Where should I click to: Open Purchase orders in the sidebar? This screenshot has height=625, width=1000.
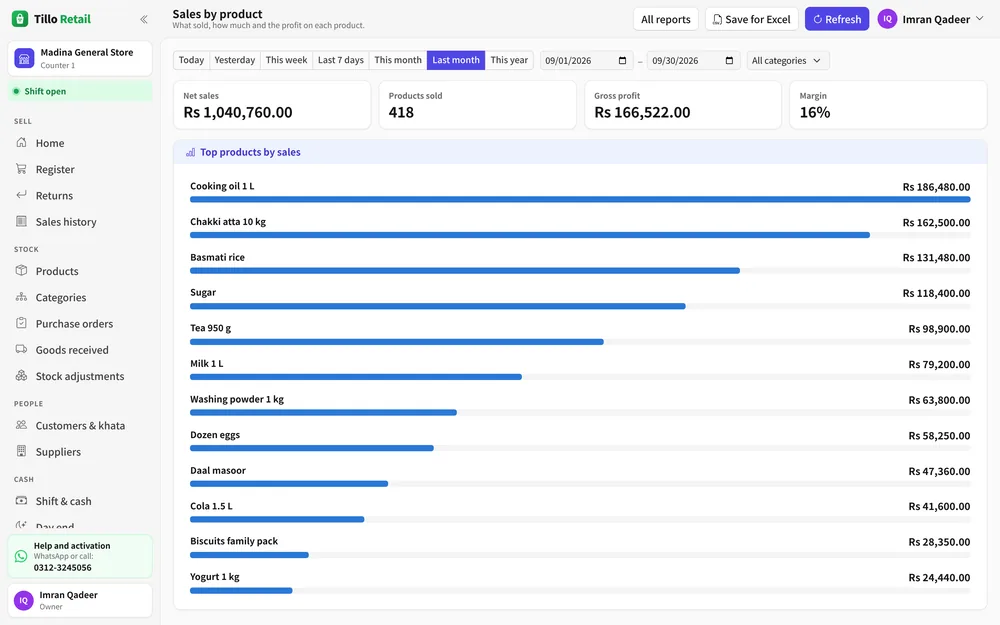[80, 323]
